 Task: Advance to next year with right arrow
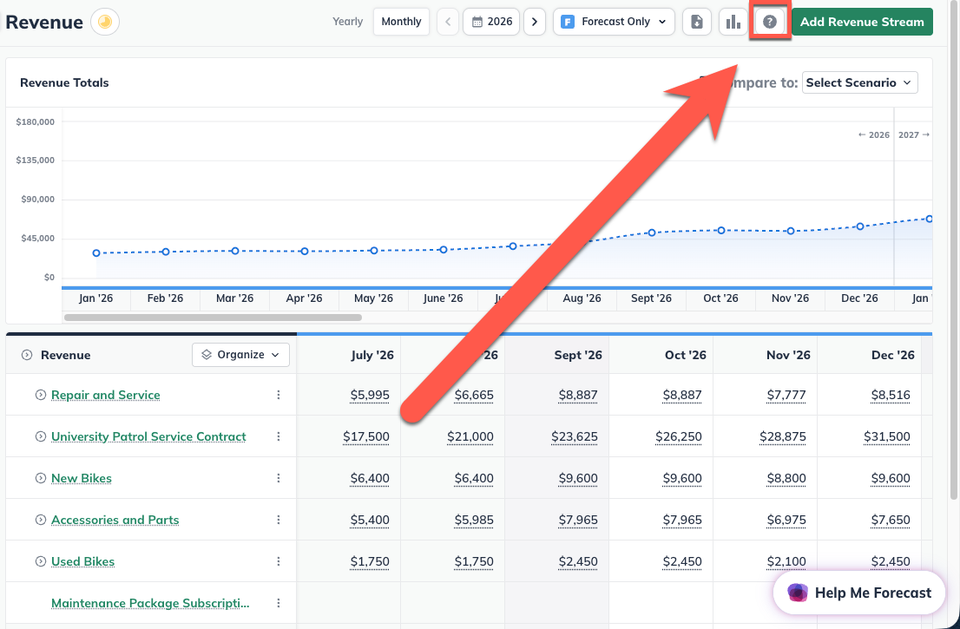pyautogui.click(x=534, y=22)
